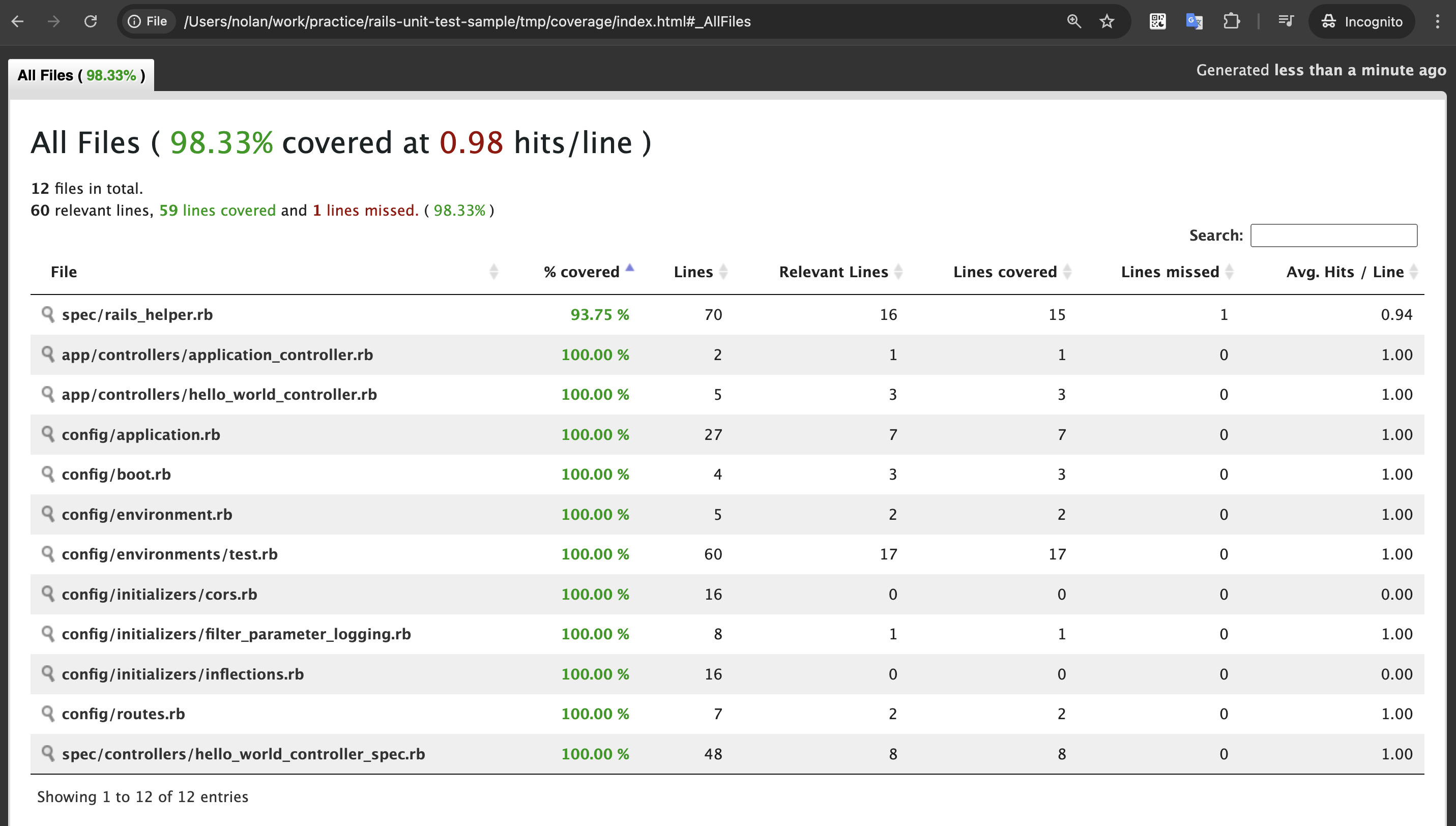This screenshot has width=1456, height=826.
Task: Select the All Files tab
Action: (81, 75)
